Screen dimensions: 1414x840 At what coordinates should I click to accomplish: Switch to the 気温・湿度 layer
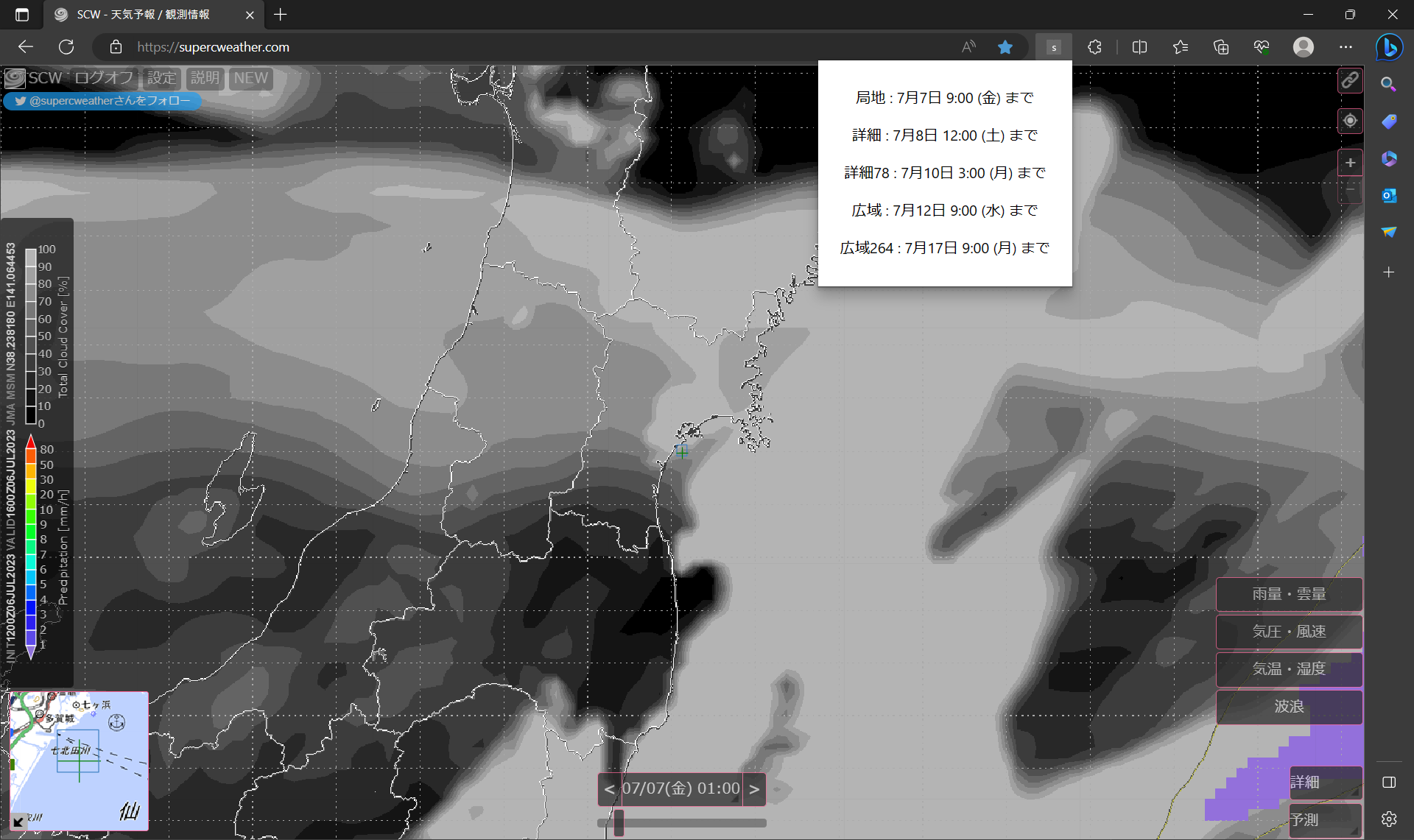1288,669
